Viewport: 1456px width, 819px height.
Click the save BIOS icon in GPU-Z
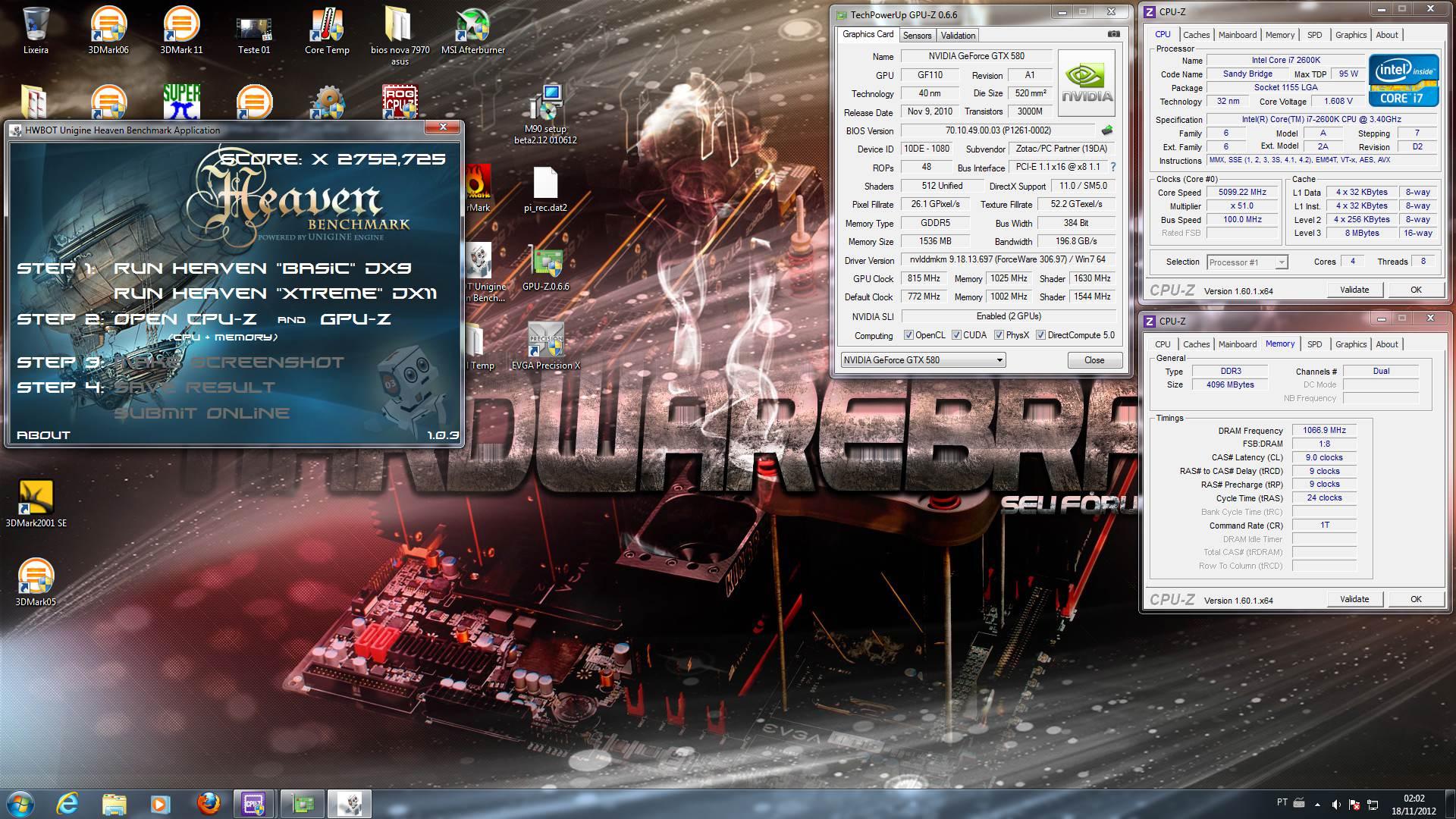[1107, 130]
